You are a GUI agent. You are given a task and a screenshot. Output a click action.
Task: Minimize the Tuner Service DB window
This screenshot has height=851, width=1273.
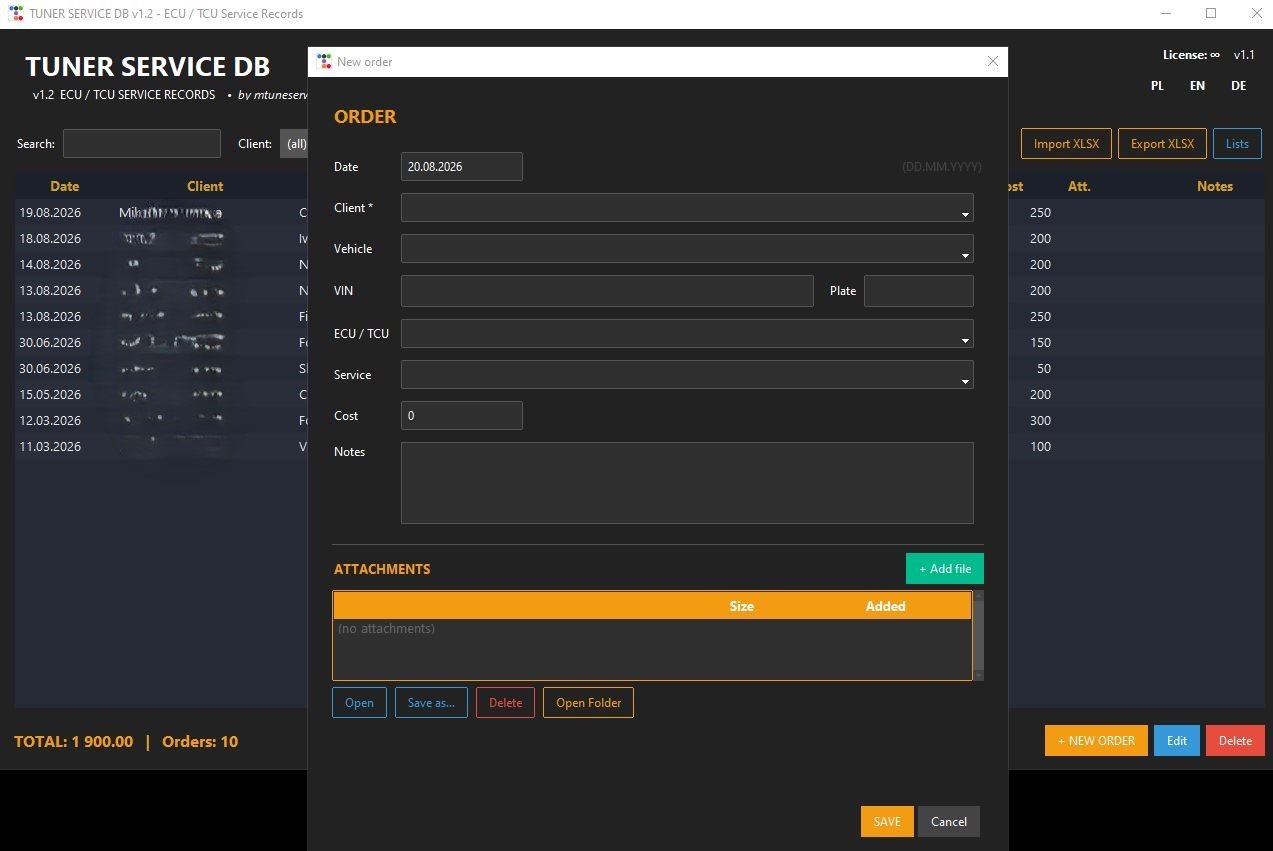pos(1166,14)
